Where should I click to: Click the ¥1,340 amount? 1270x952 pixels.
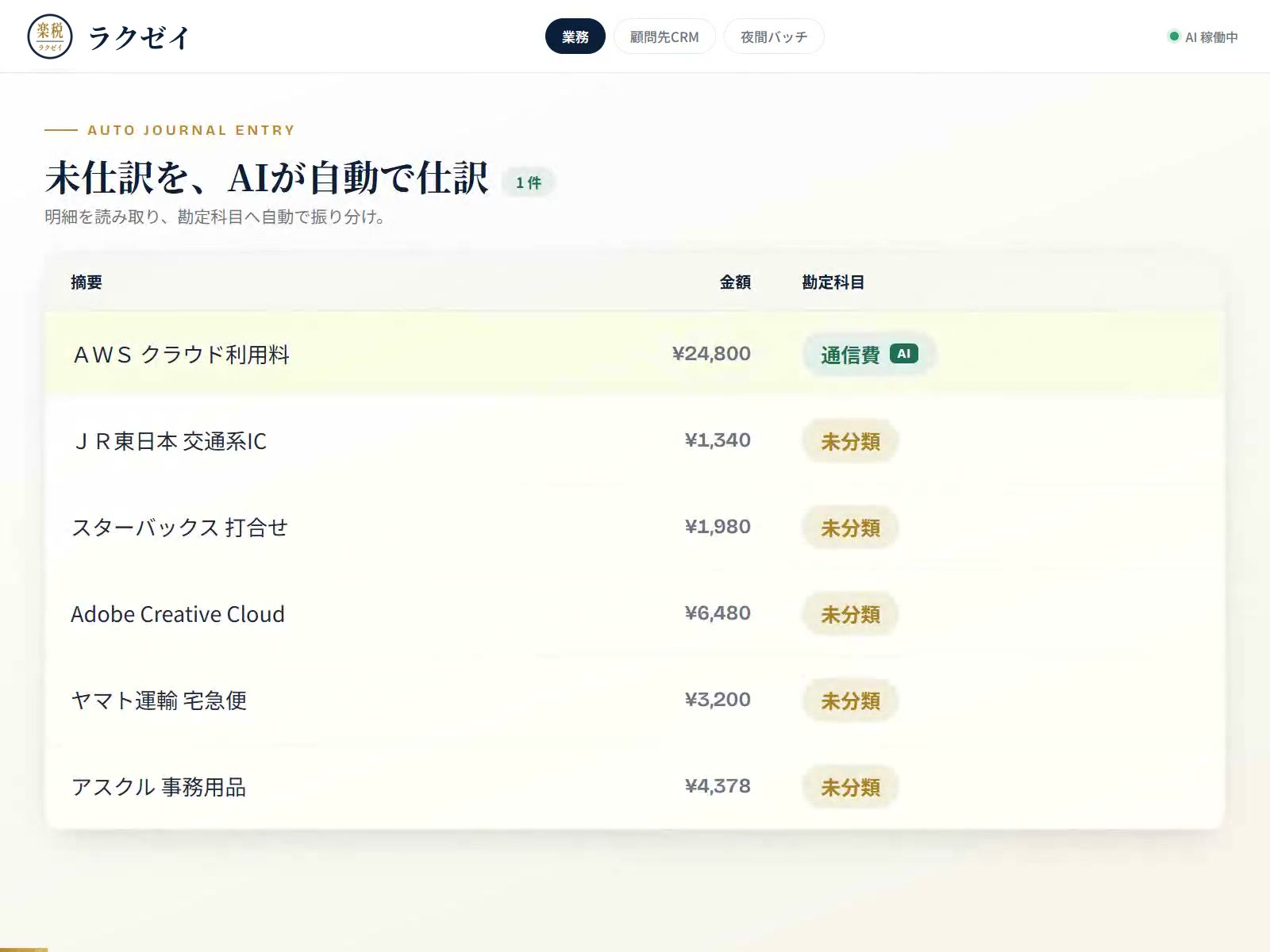point(718,440)
